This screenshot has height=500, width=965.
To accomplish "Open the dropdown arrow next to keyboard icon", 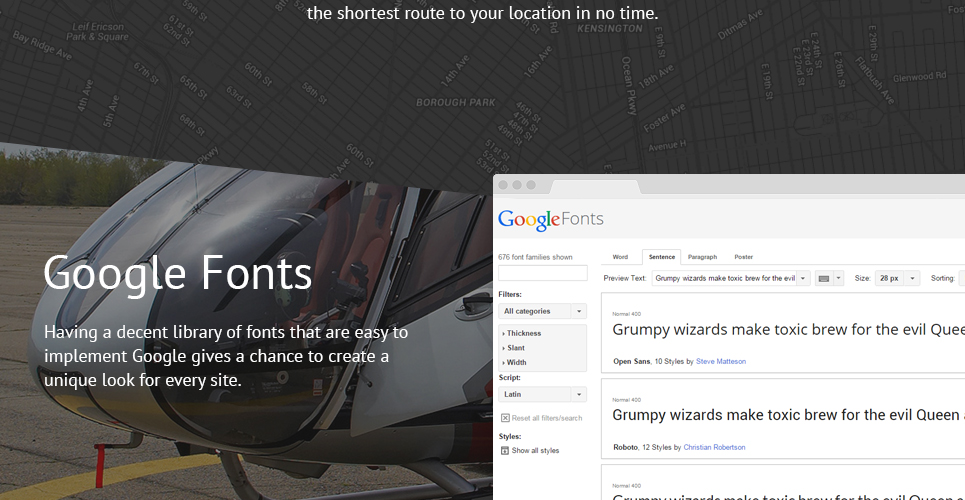I will (838, 278).
